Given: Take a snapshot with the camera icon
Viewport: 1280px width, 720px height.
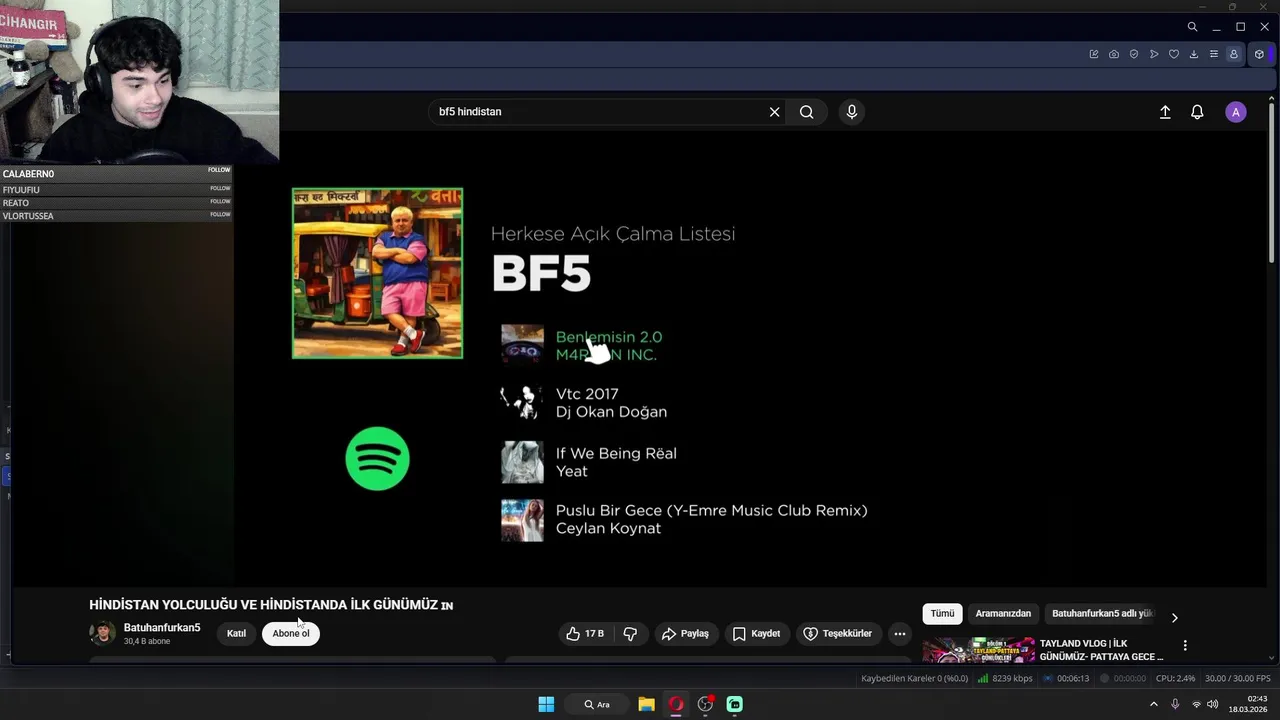Looking at the screenshot, I should tap(1114, 54).
